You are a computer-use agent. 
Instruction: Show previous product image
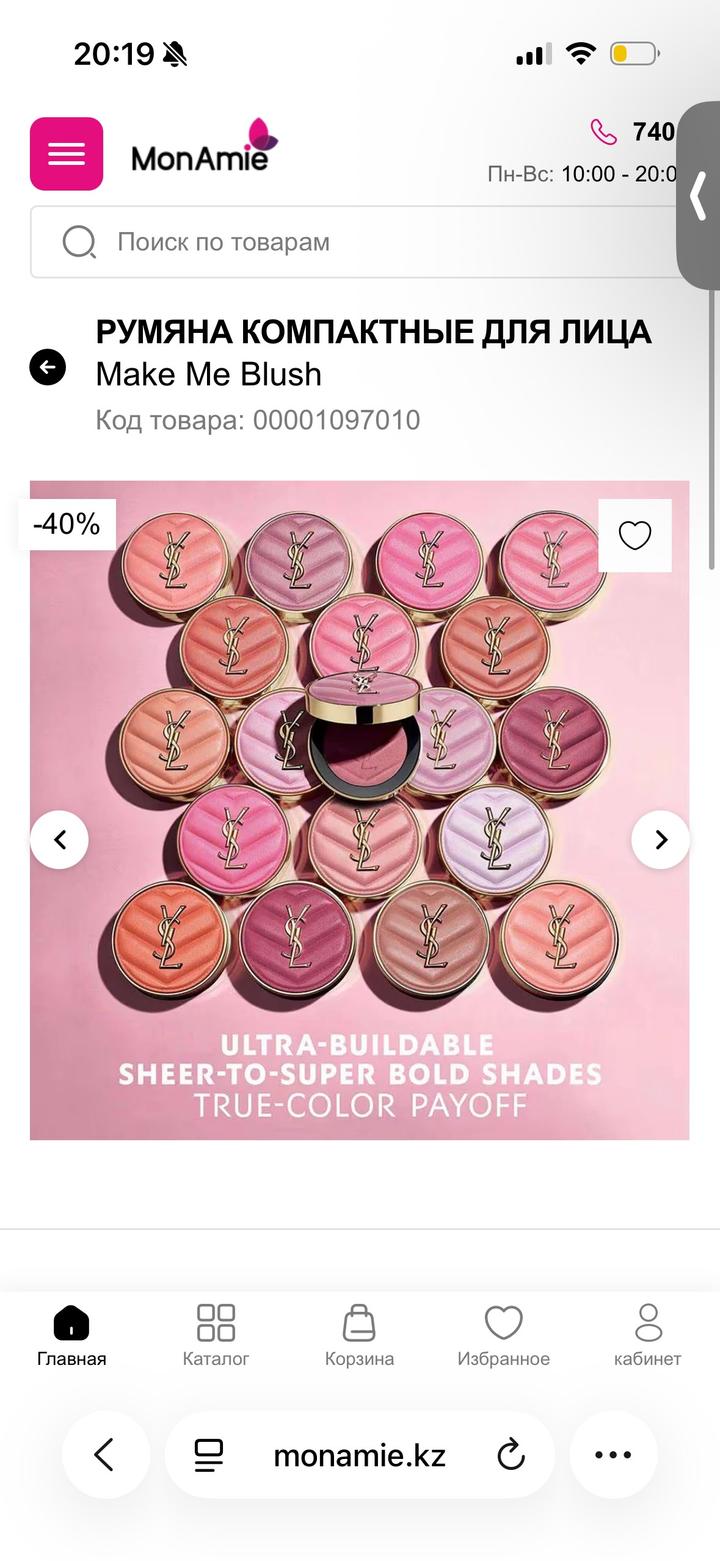[x=59, y=840]
